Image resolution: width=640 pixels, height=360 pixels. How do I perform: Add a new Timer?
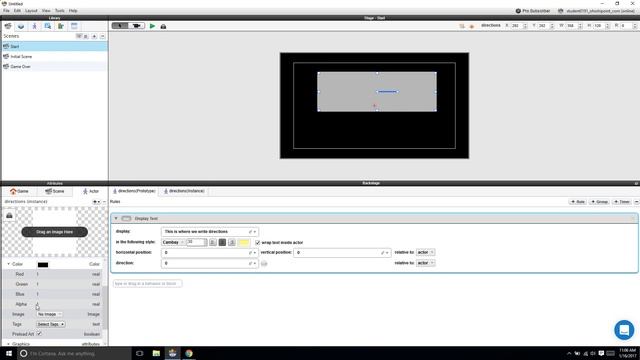622,202
